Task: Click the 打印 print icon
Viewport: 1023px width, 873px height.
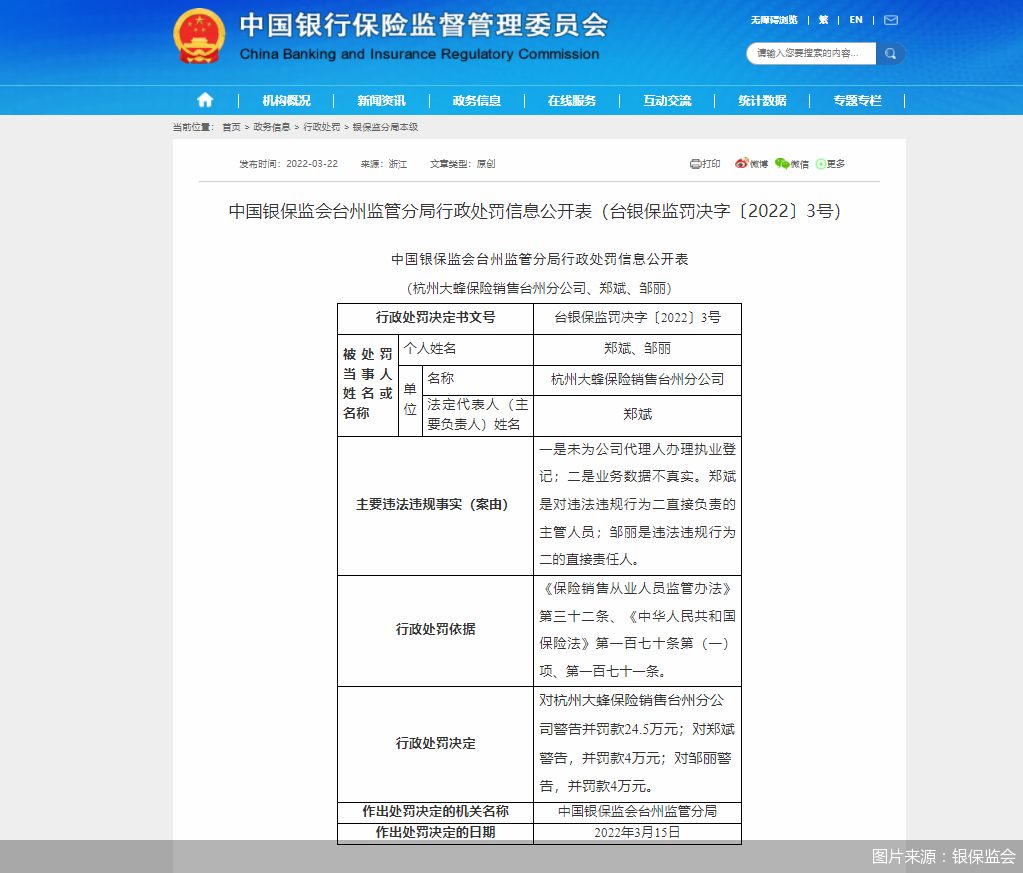Action: pyautogui.click(x=697, y=163)
